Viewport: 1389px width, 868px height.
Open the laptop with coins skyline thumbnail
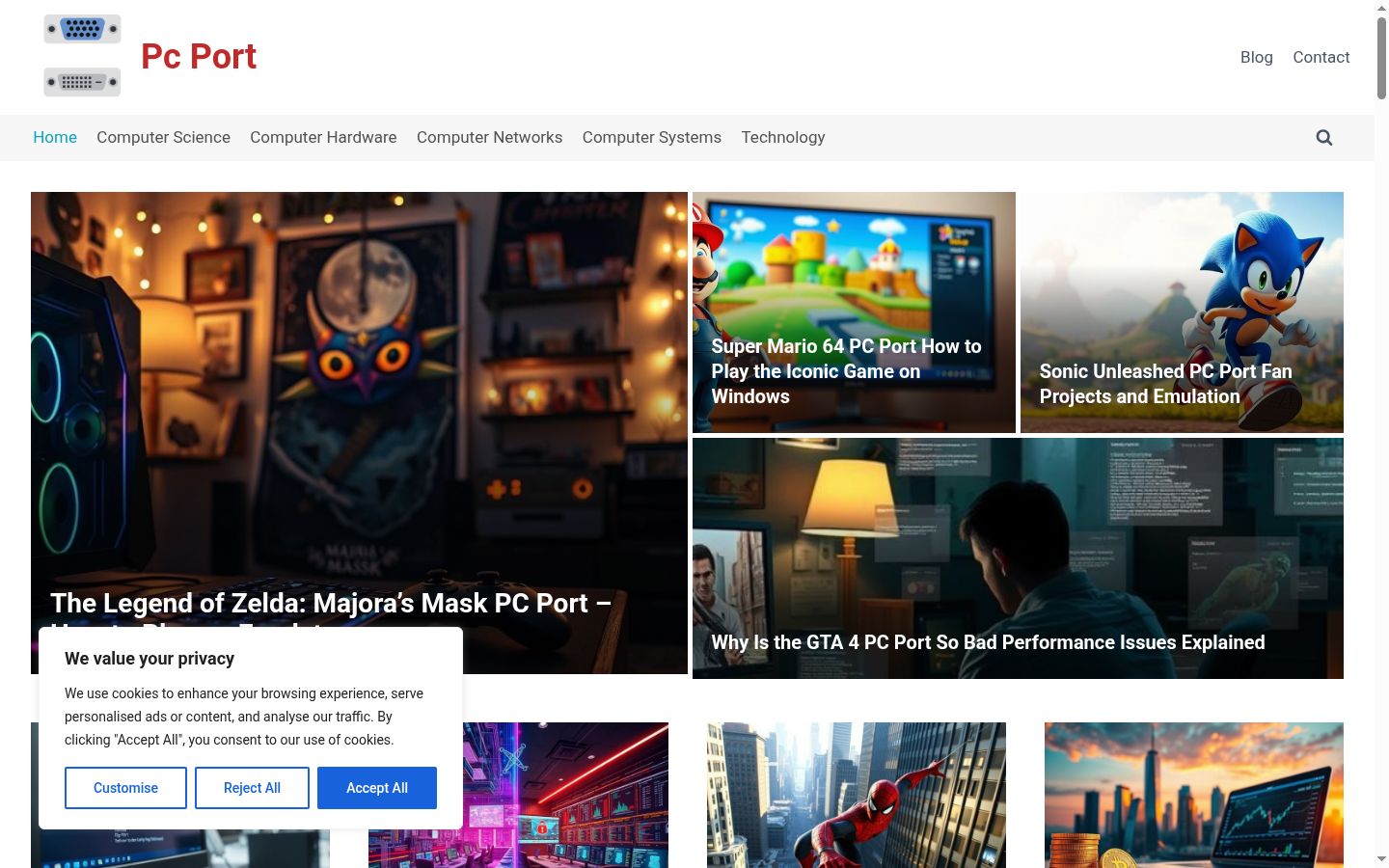coord(1194,795)
